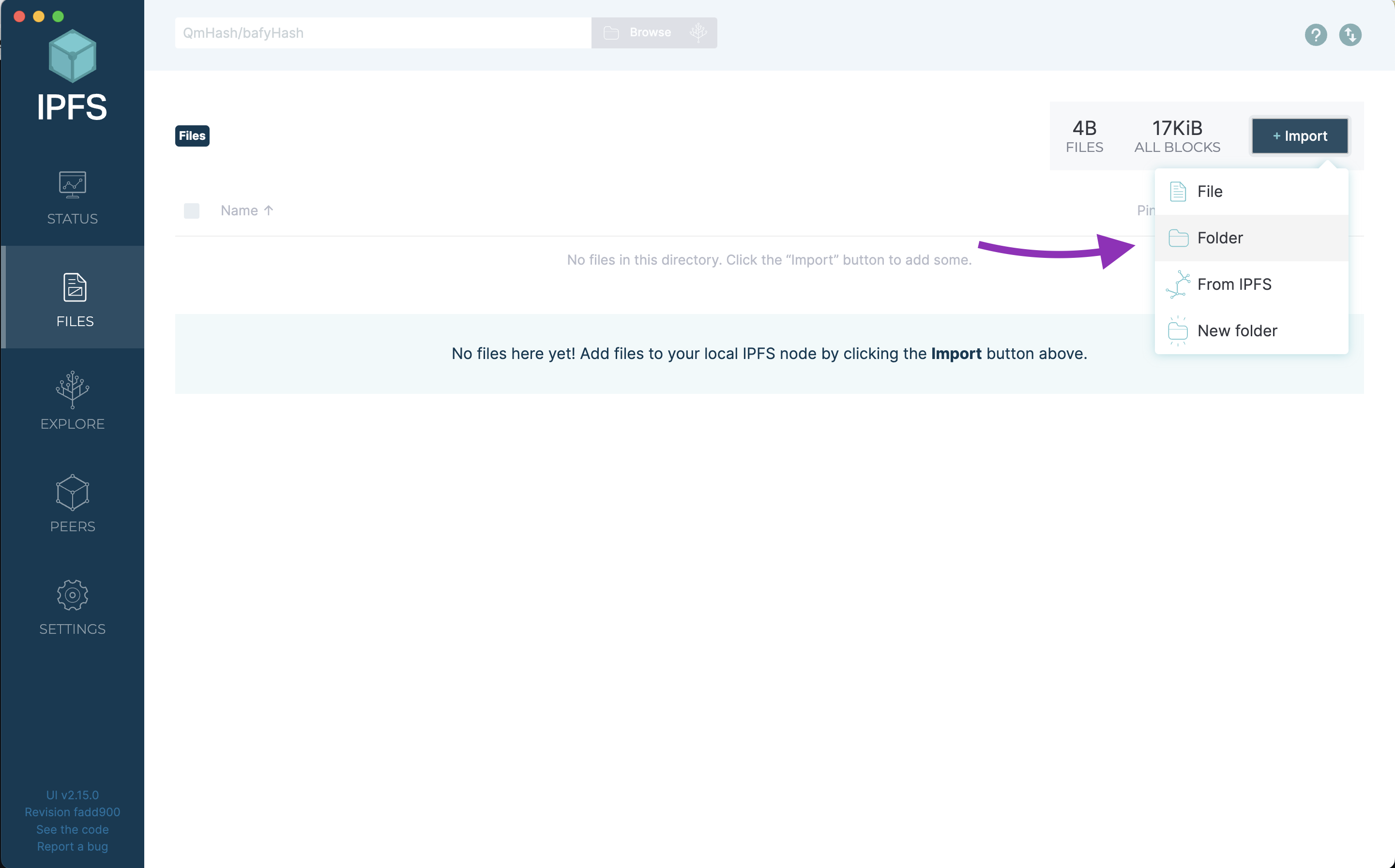Click the help question mark icon
Viewport: 1395px width, 868px height.
click(x=1316, y=35)
